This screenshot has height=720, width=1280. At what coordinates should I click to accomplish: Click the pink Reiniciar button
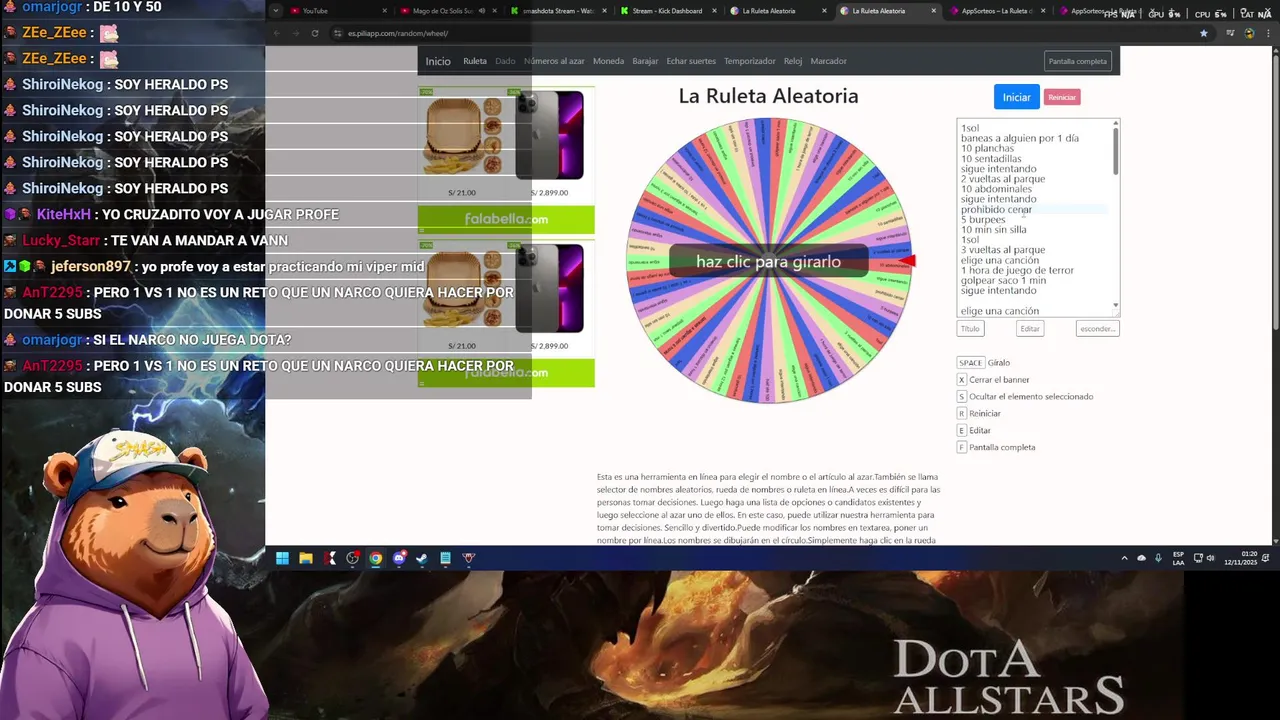pyautogui.click(x=1062, y=97)
